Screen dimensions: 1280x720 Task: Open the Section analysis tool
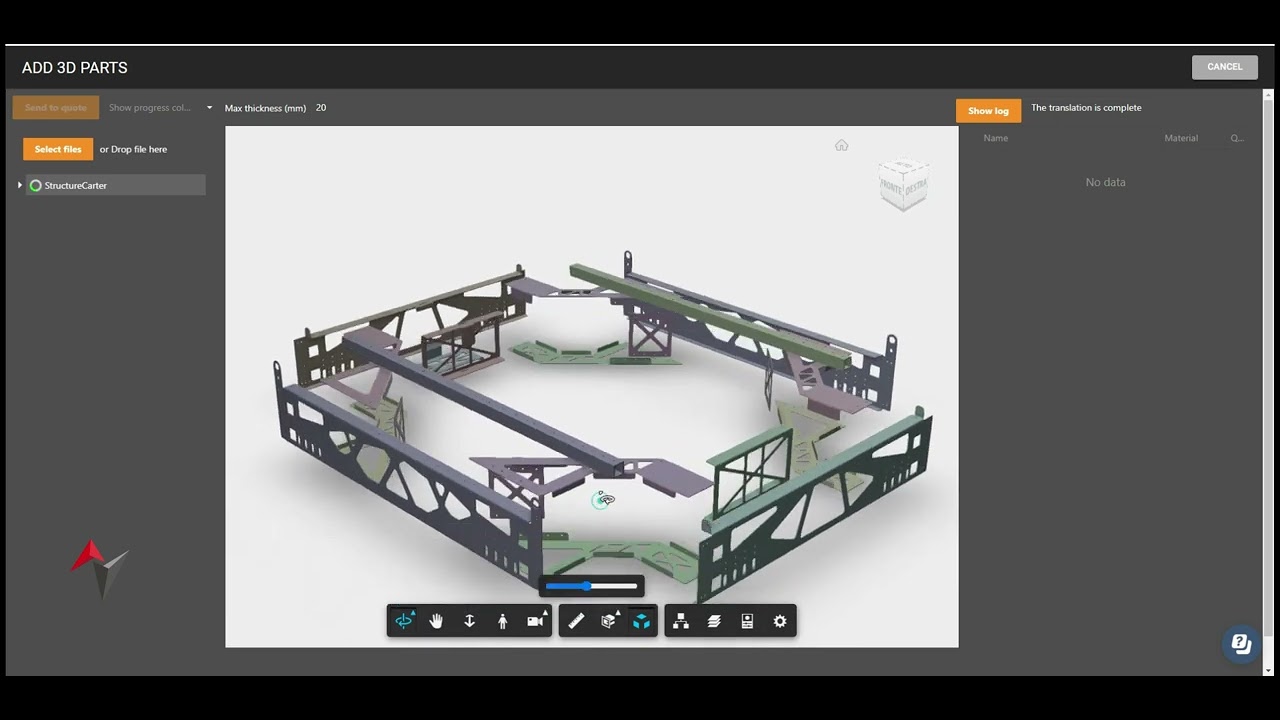click(x=608, y=621)
